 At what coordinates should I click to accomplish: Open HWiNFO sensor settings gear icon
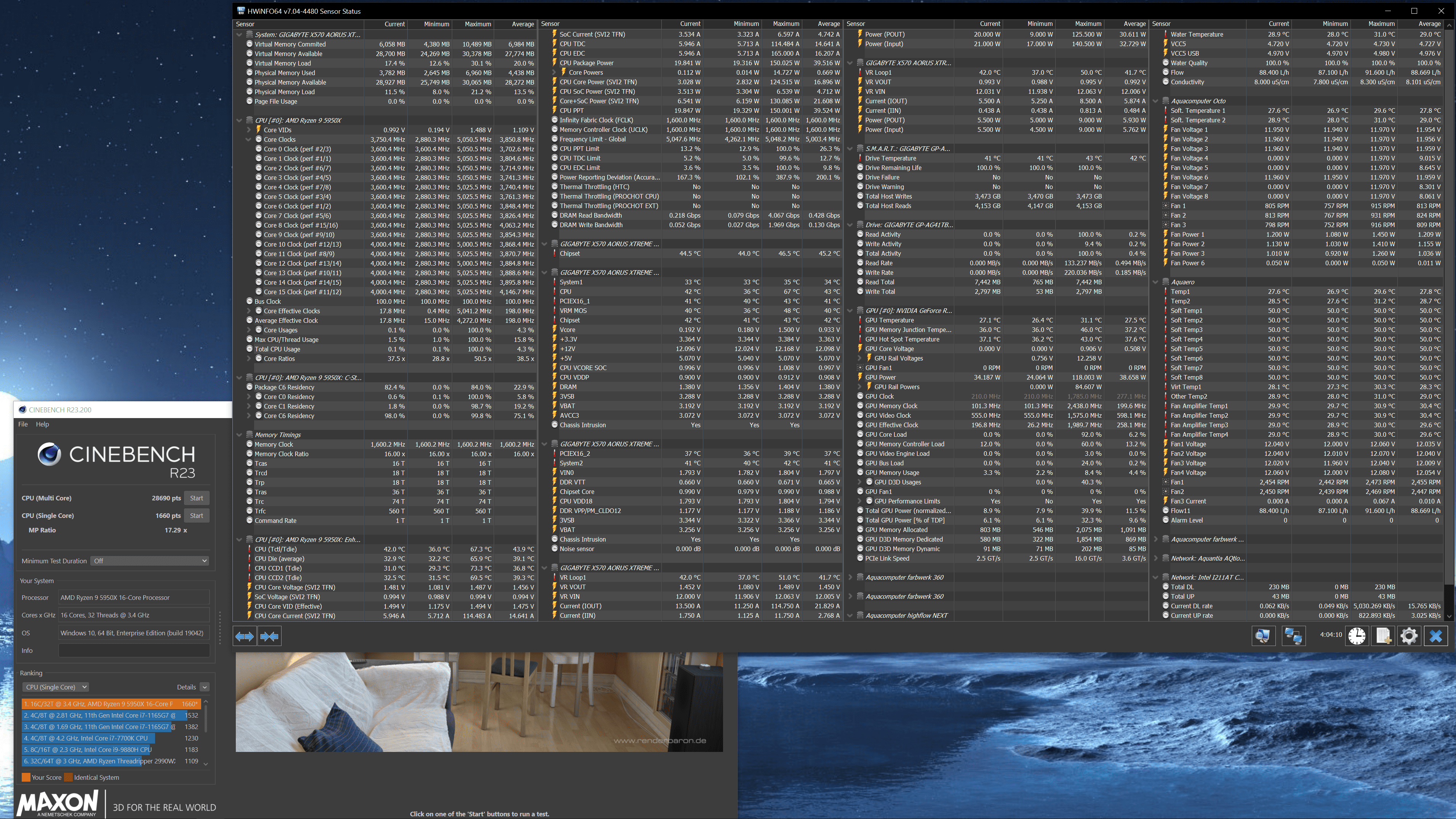1409,636
